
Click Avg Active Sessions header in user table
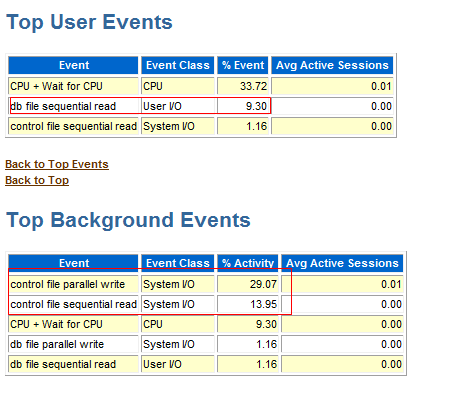[332, 65]
